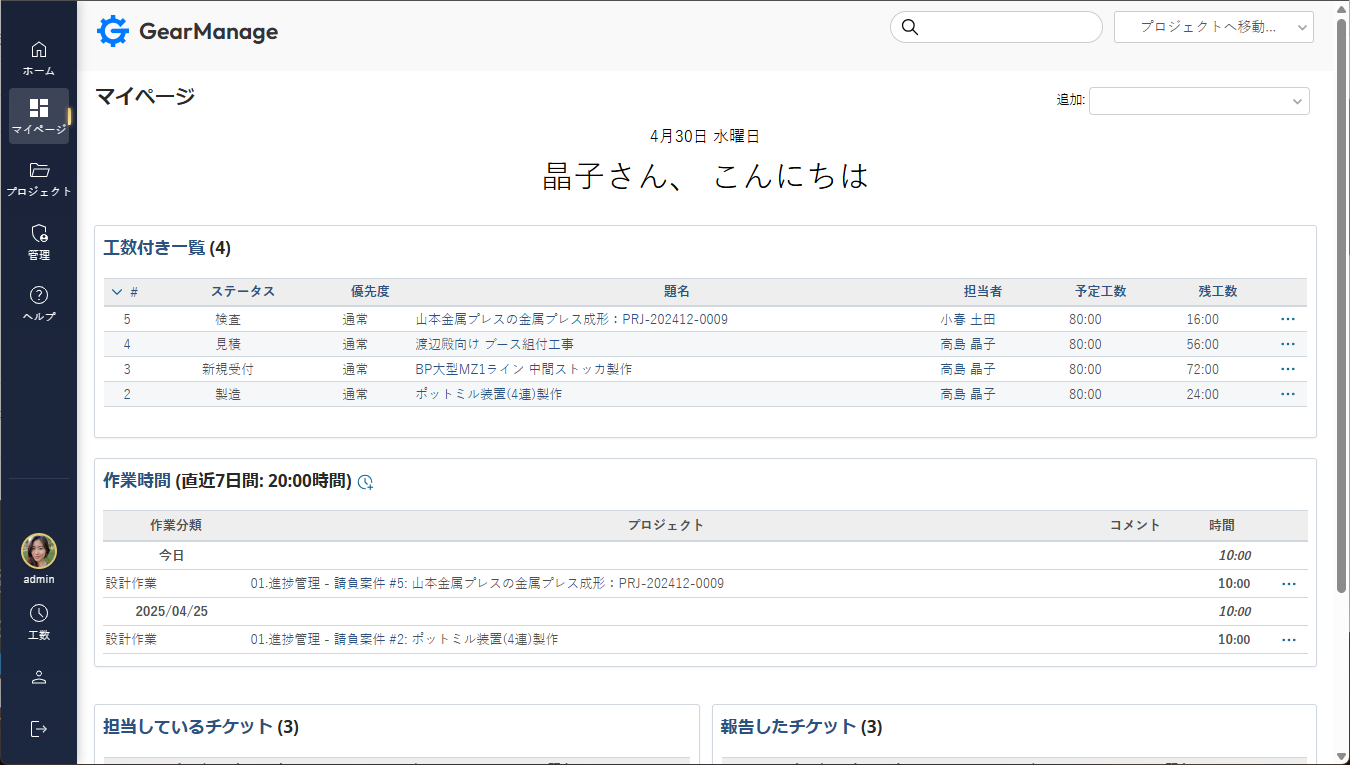Open the Help question mark icon
This screenshot has width=1350, height=765.
point(39,295)
